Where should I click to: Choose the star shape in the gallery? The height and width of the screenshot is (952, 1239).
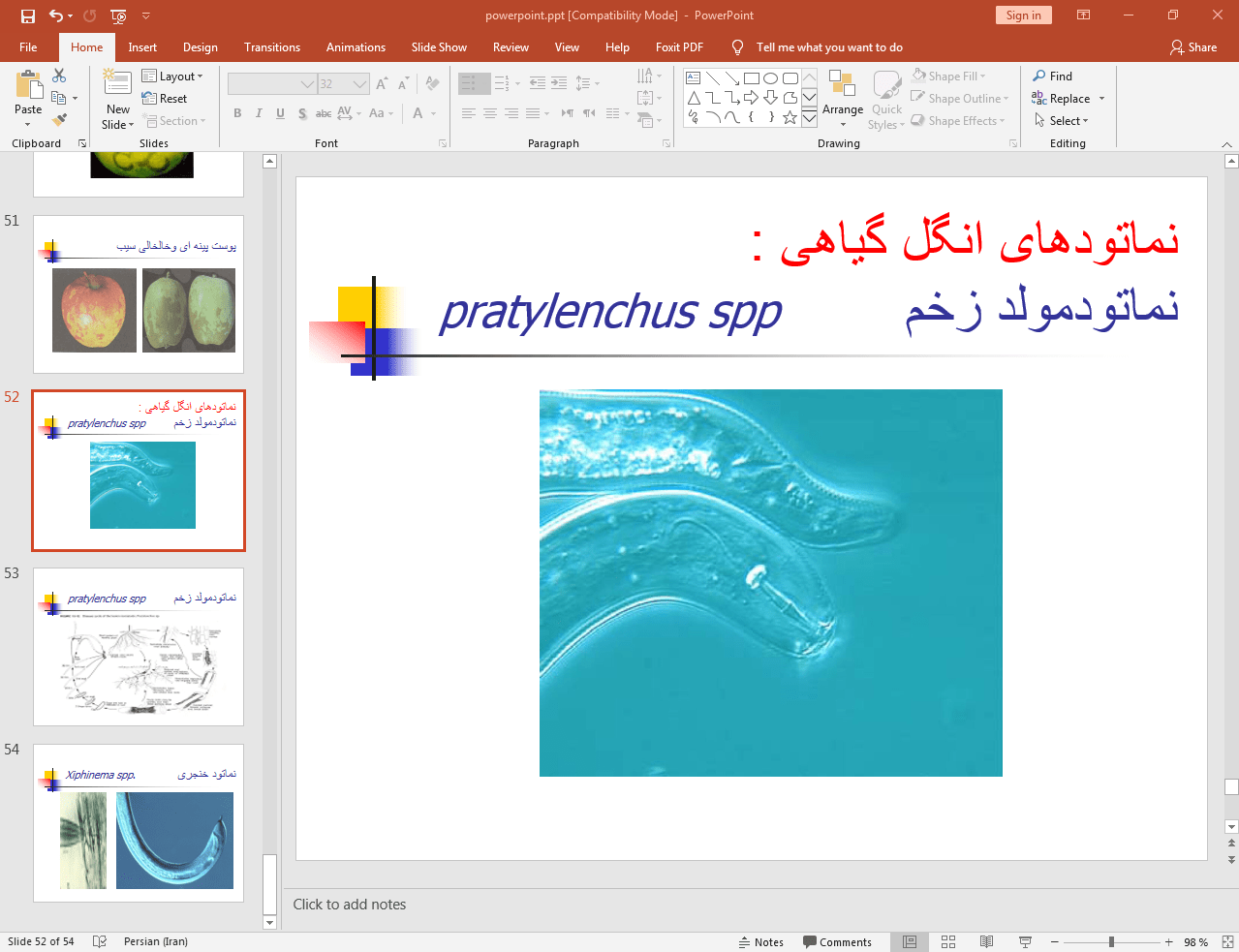pyautogui.click(x=790, y=117)
